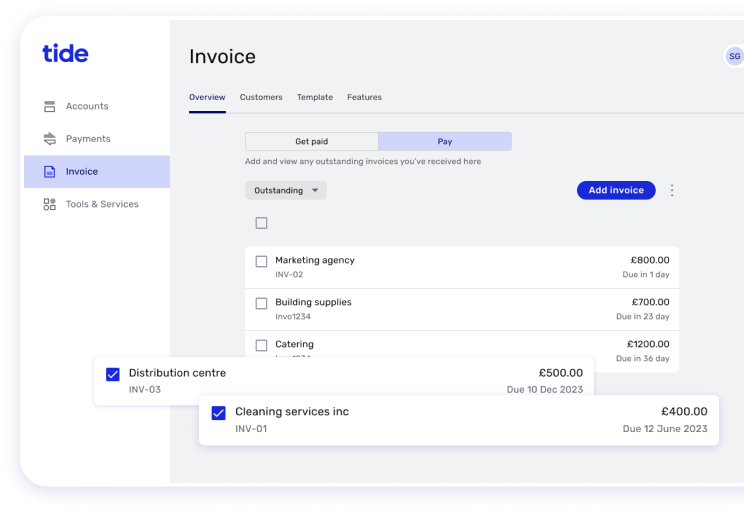Click the £700.00 amount
This screenshot has height=511, width=744.
pyautogui.click(x=651, y=302)
